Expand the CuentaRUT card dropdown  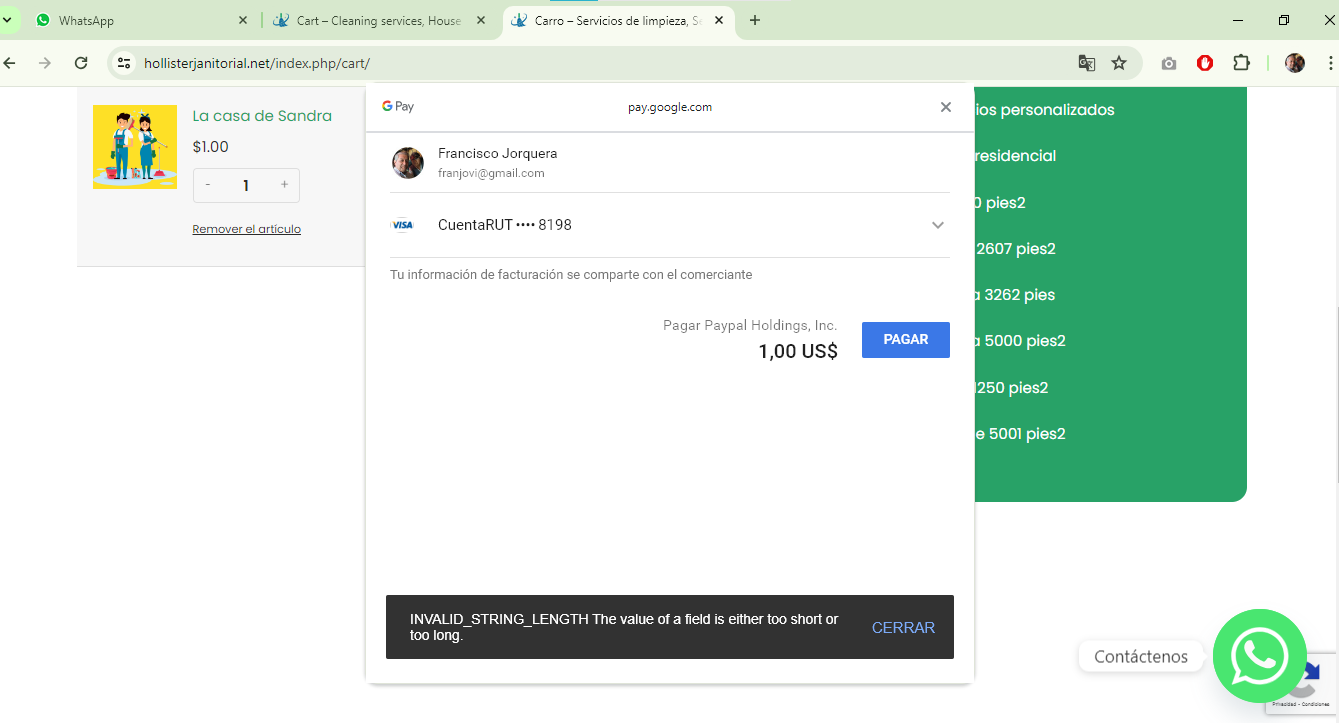coord(938,225)
